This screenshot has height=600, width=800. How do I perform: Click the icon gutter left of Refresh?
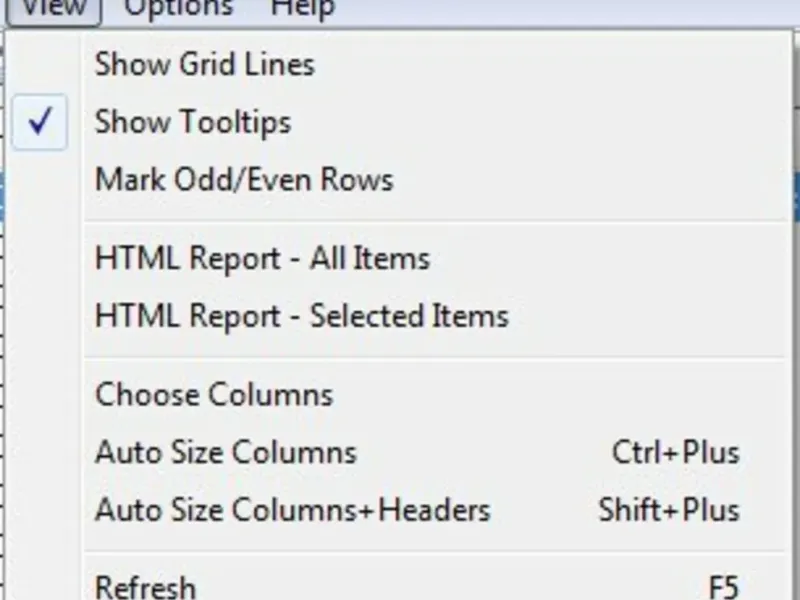click(x=41, y=586)
